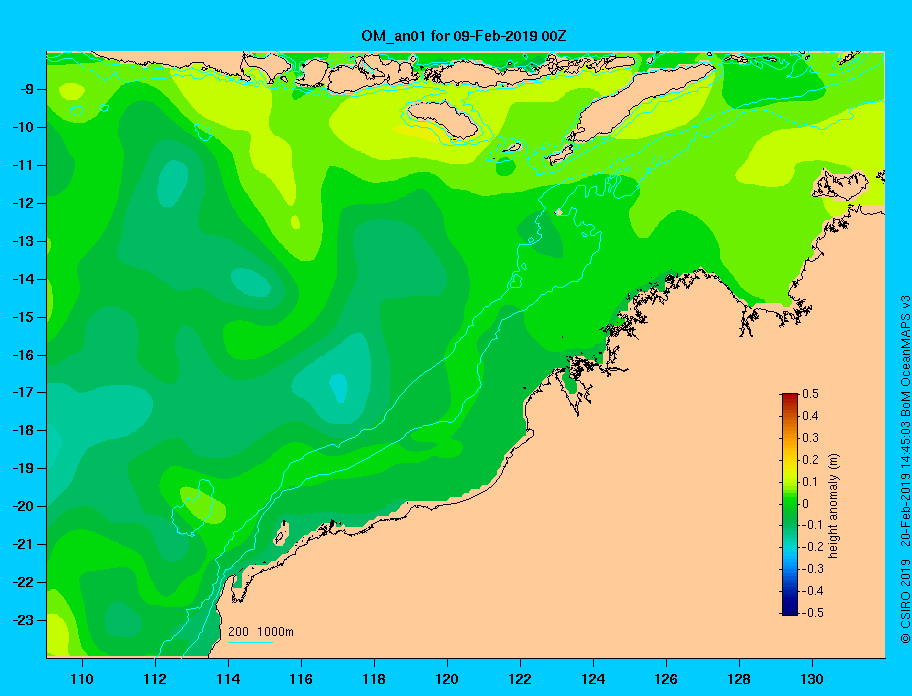Click the "-15" latitude axis label

pyautogui.click(x=22, y=317)
